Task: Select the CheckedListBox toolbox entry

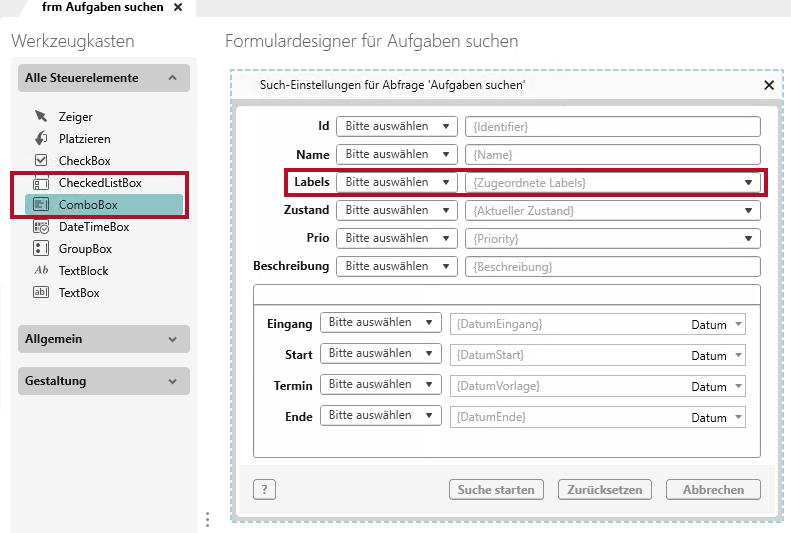Action: point(104,183)
